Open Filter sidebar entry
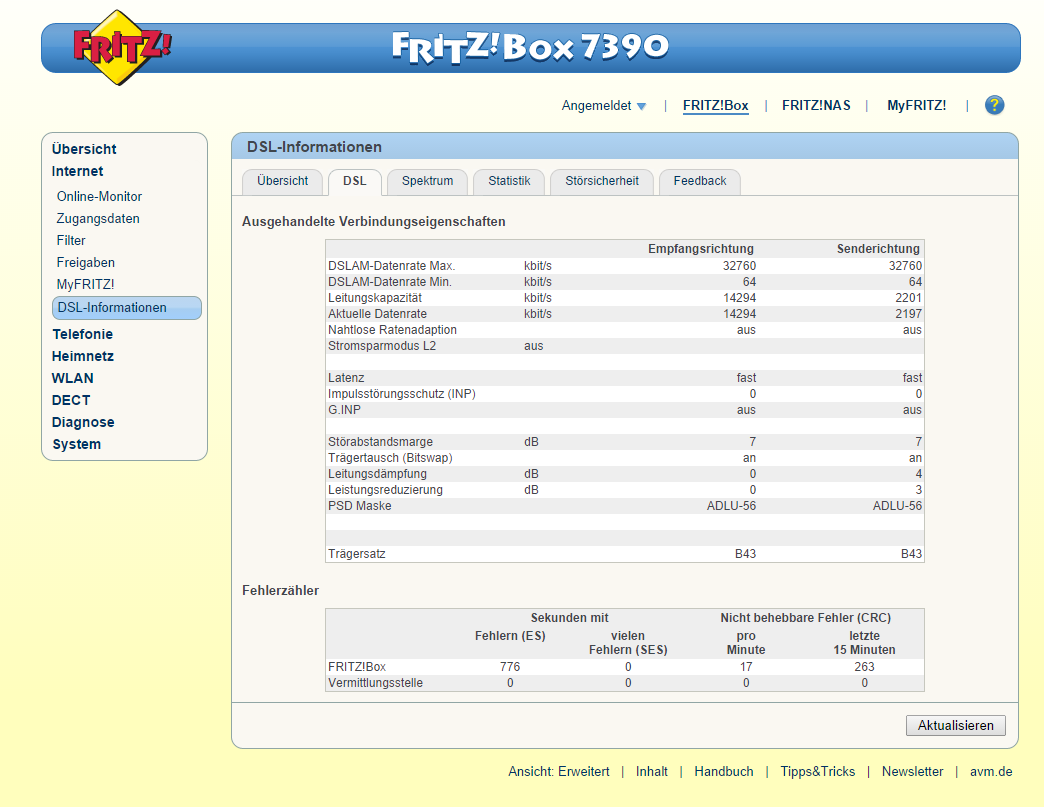The image size is (1044, 807). pos(71,240)
